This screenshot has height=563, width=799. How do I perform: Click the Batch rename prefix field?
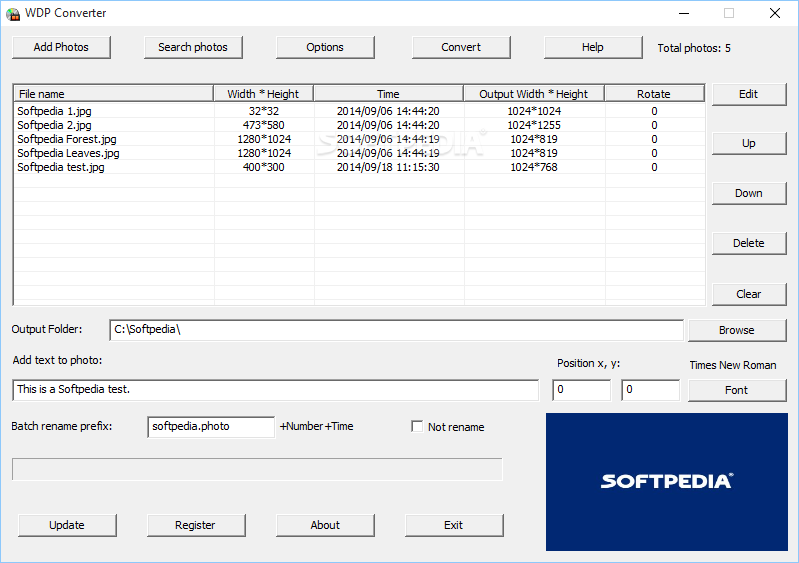[211, 426]
